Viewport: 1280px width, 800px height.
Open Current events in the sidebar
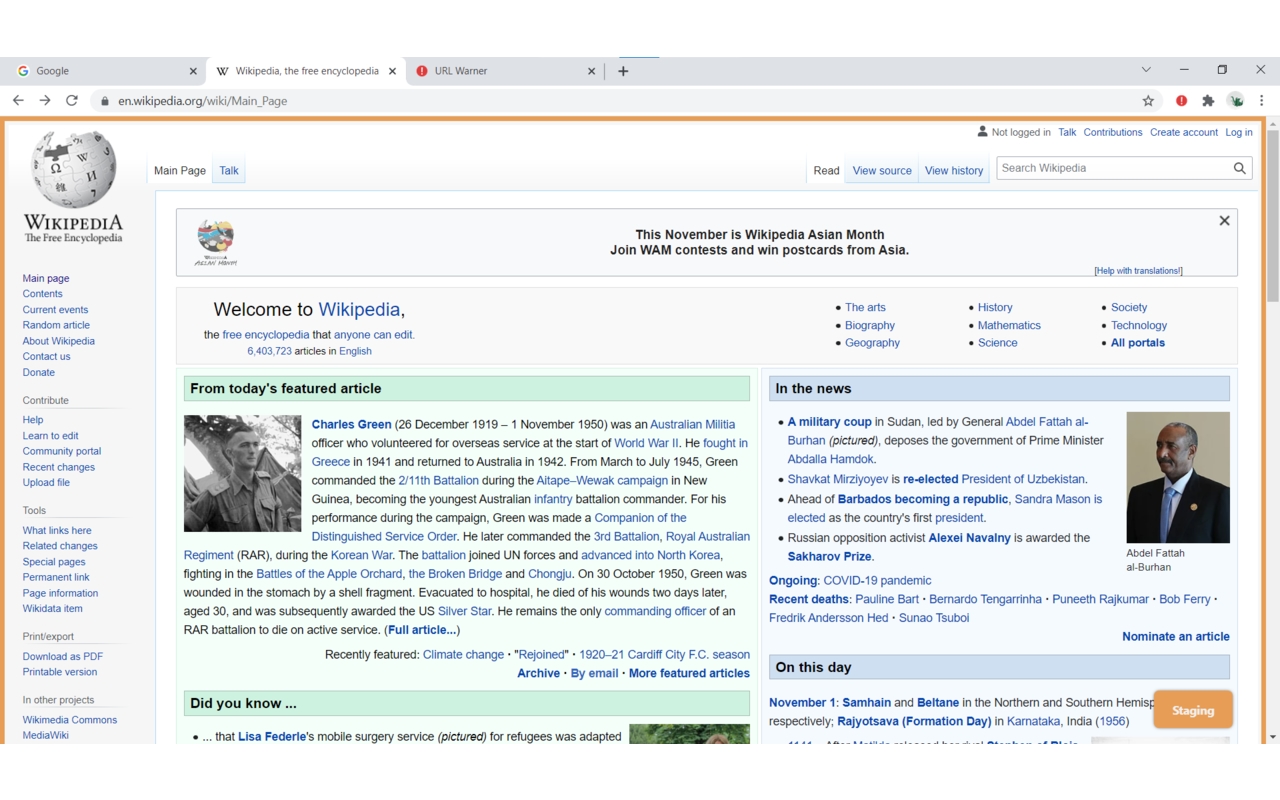pos(55,310)
